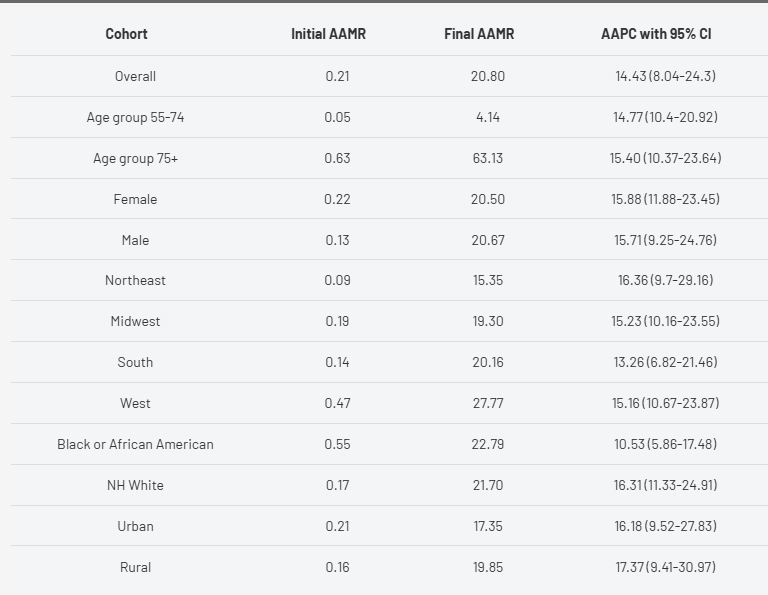768x595 pixels.
Task: Click the Cohort column header
Action: [x=126, y=34]
